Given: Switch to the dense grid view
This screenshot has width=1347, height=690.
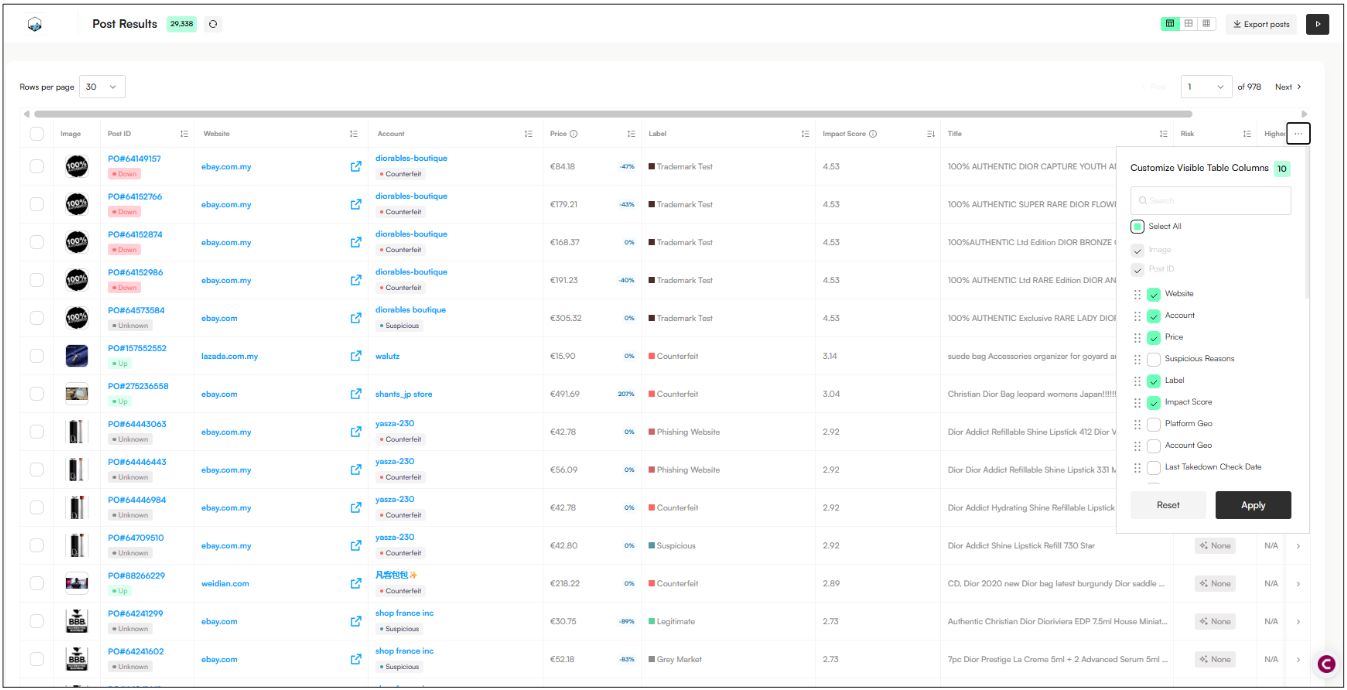Looking at the screenshot, I should pyautogui.click(x=1206, y=24).
